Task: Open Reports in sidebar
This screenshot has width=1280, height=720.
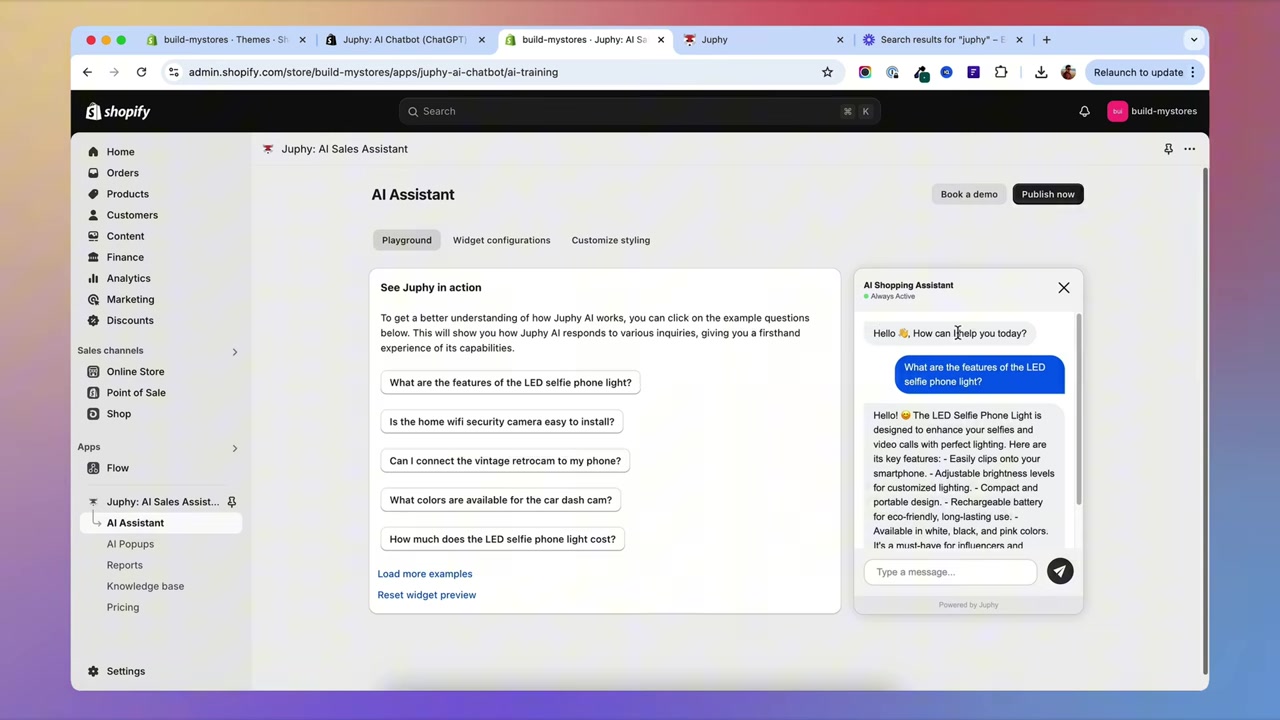Action: tap(125, 565)
